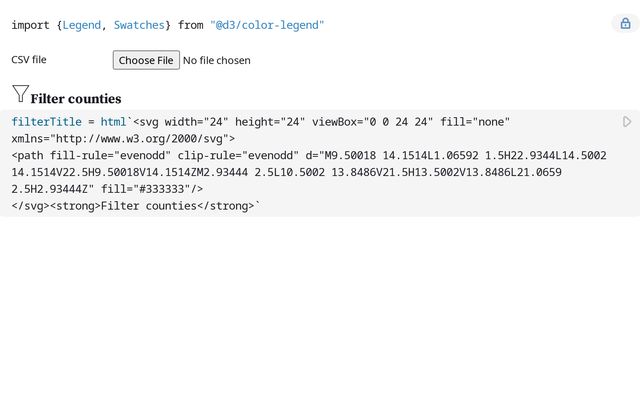
Task: Click the lock icon in the top-right corner
Action: (x=625, y=24)
